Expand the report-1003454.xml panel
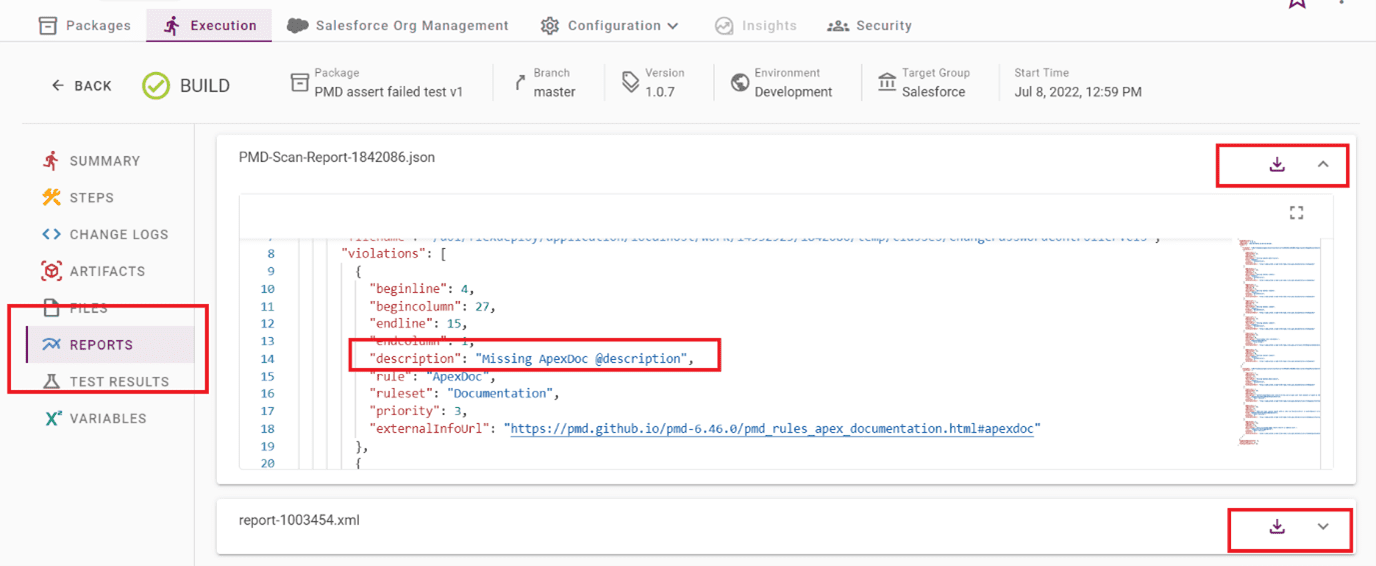This screenshot has width=1376, height=566. coord(1323,527)
